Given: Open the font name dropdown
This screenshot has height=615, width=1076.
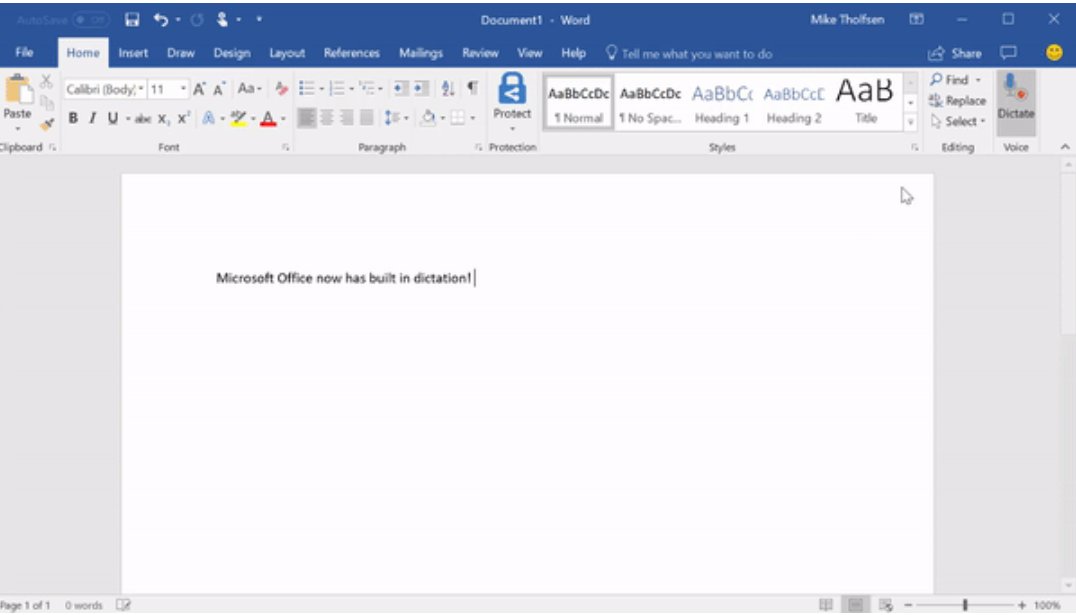Looking at the screenshot, I should click(140, 88).
